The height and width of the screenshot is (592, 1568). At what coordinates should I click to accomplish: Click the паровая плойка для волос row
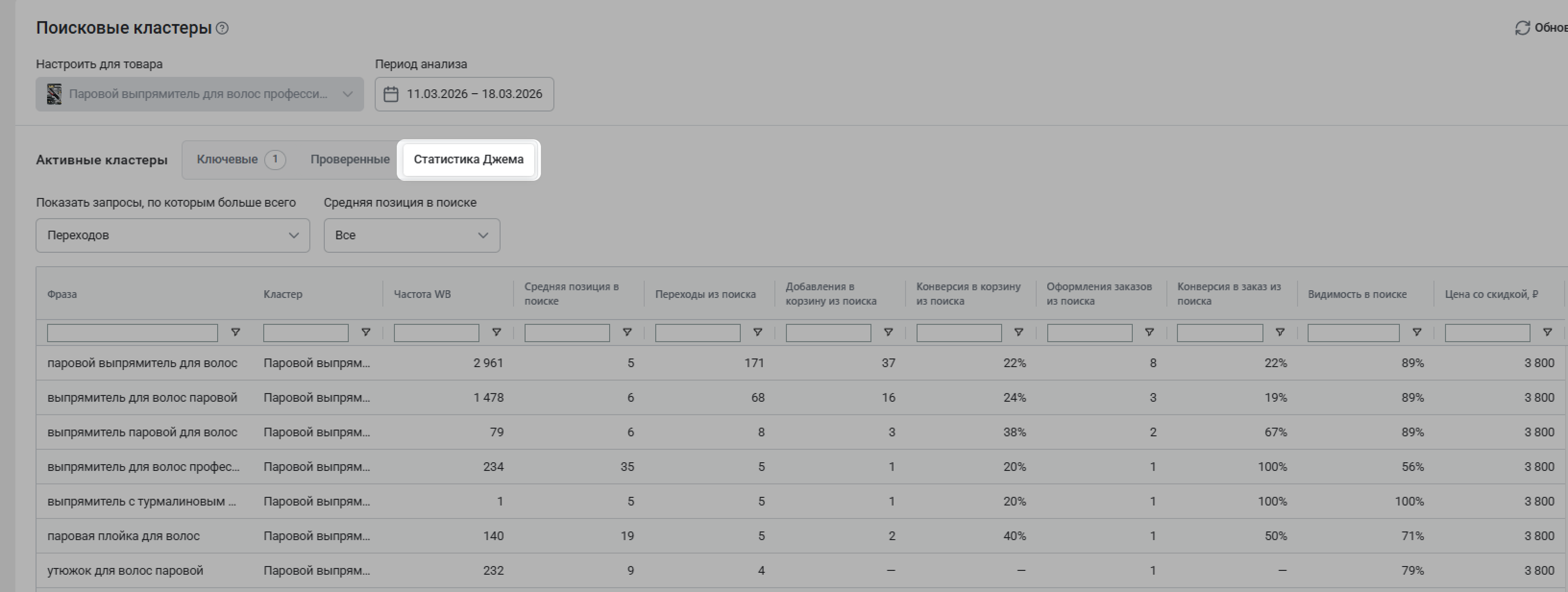pyautogui.click(x=123, y=536)
